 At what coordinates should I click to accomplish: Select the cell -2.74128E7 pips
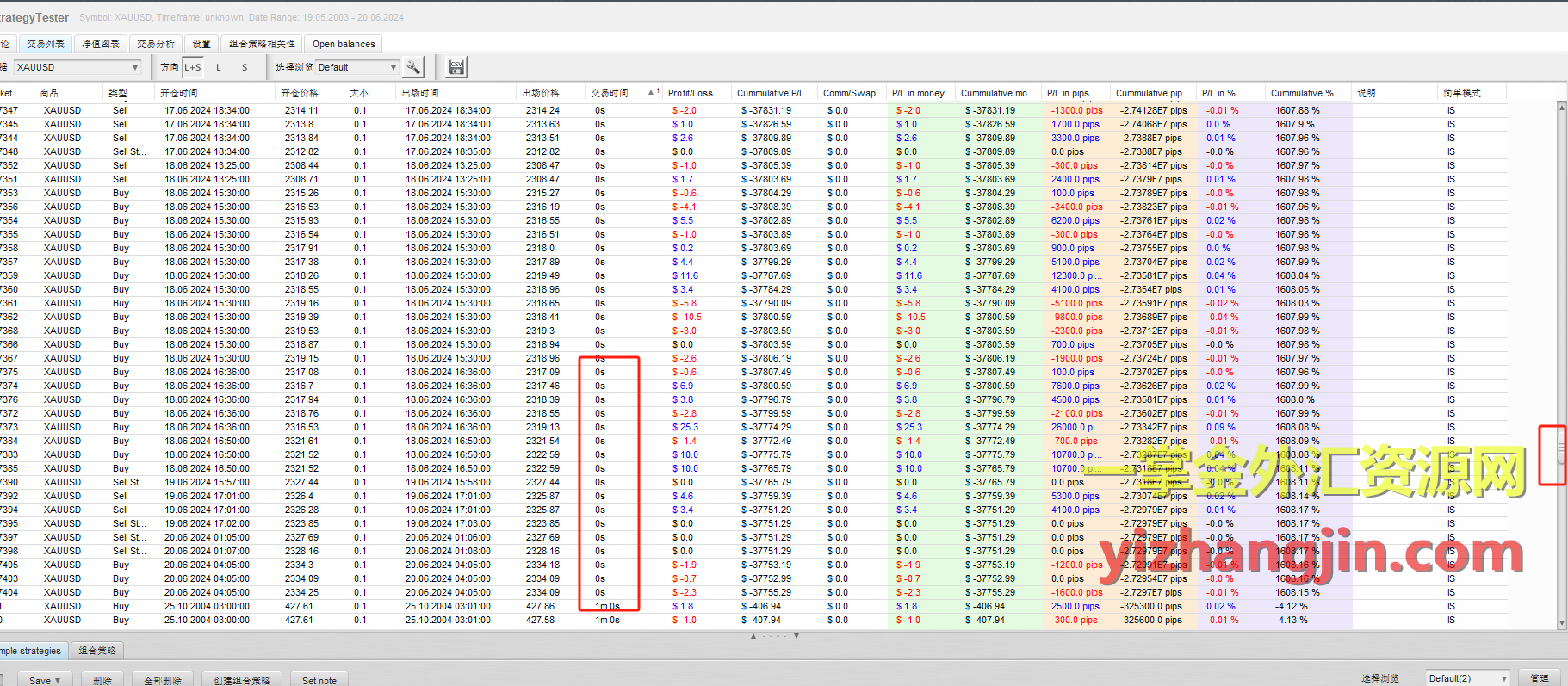pos(1154,110)
